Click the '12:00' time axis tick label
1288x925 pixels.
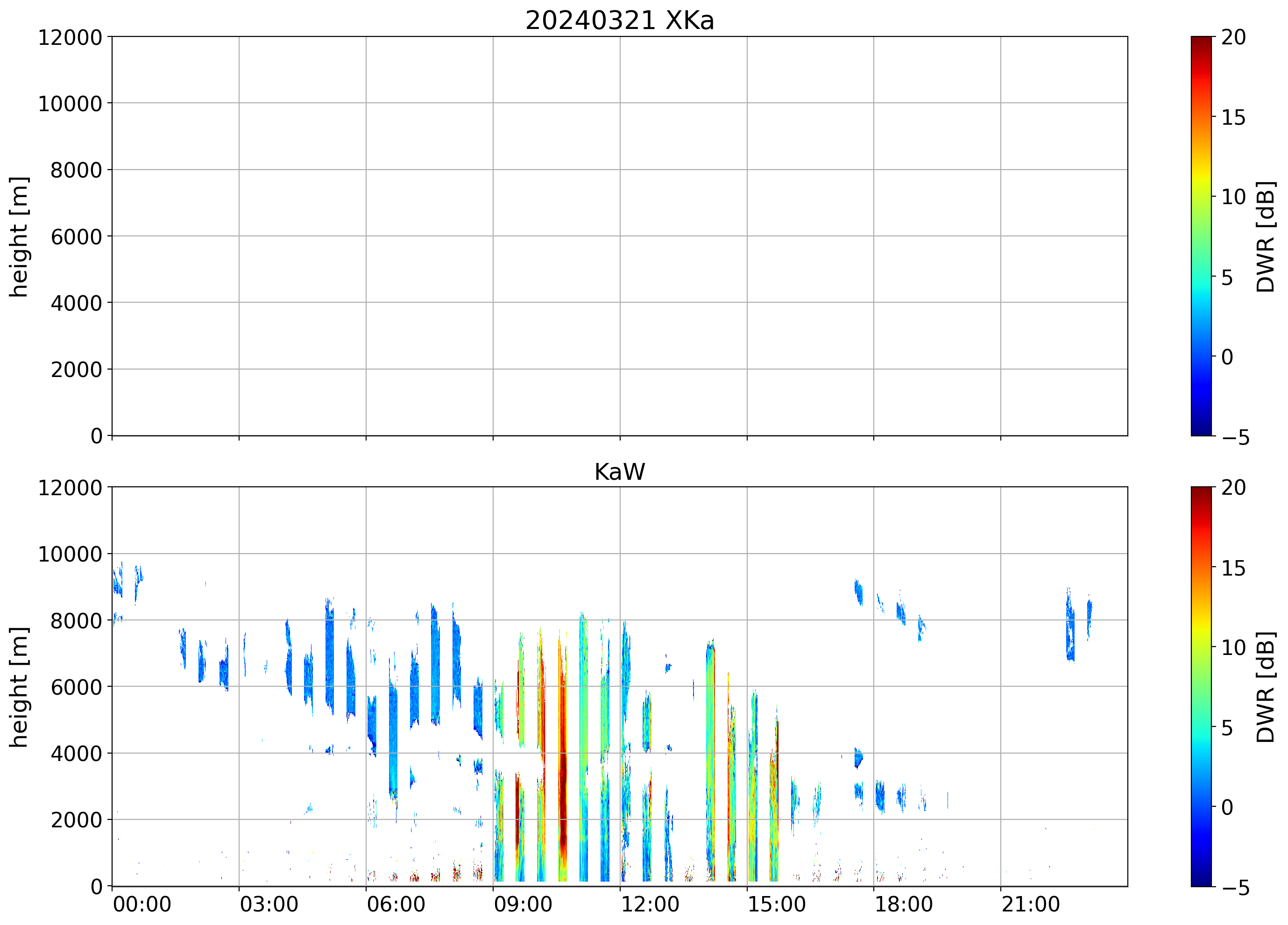[x=650, y=904]
